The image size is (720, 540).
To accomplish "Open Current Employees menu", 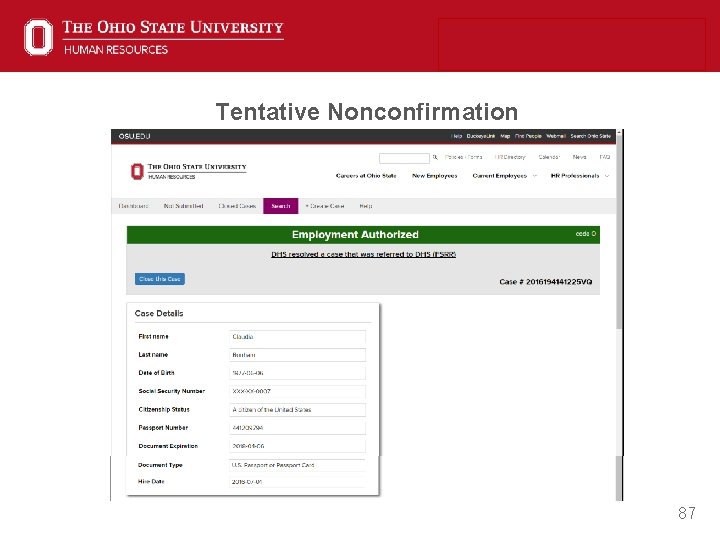I will point(500,176).
